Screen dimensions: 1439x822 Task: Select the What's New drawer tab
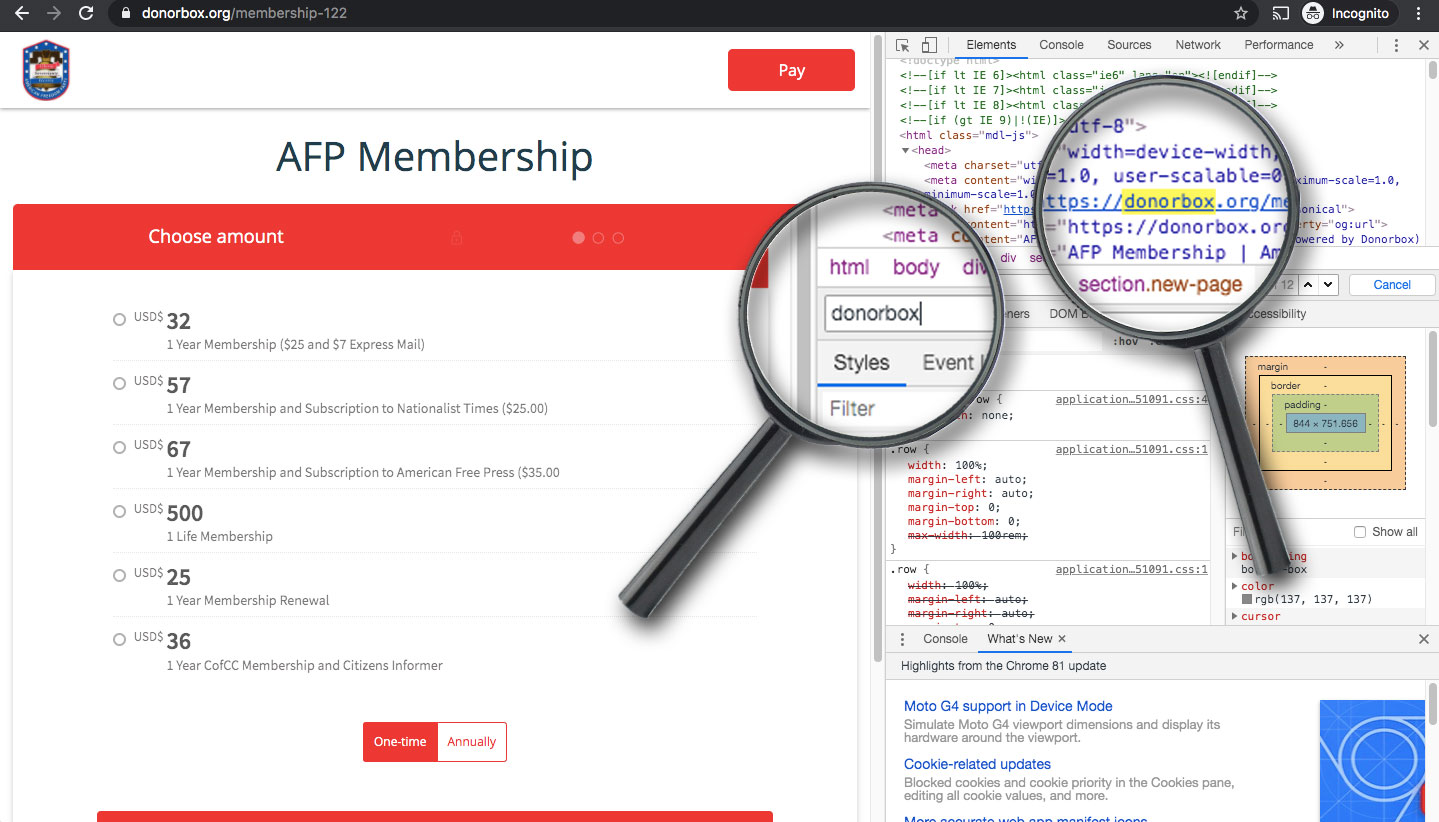click(x=1020, y=639)
